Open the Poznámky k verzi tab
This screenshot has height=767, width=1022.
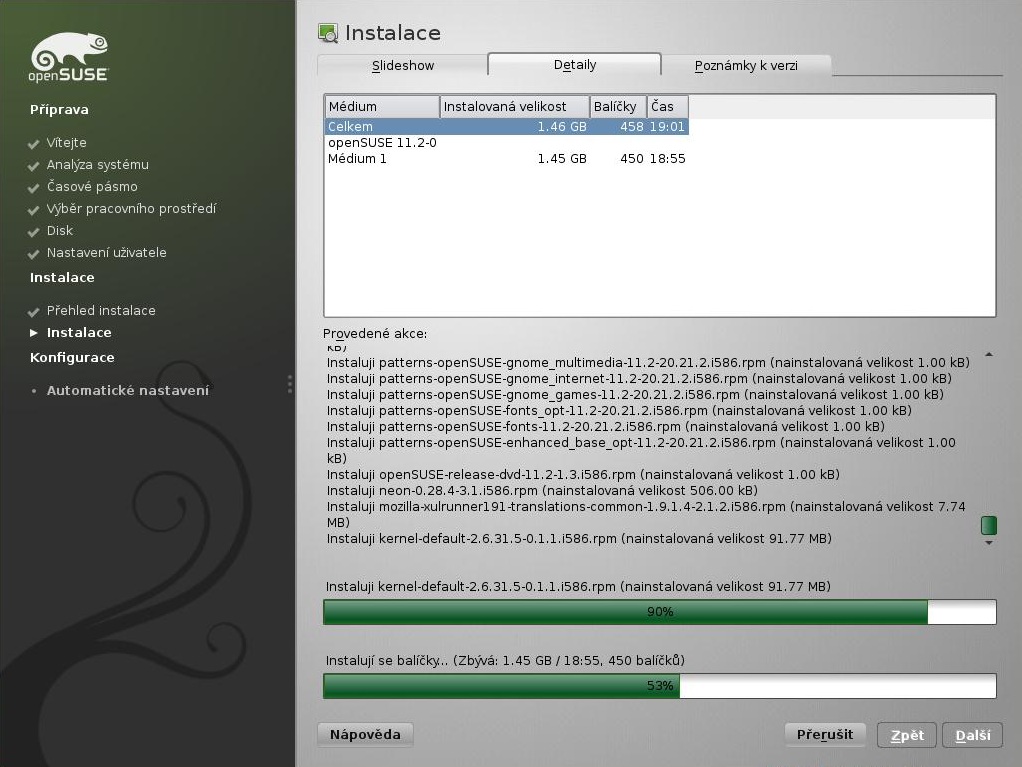point(746,65)
